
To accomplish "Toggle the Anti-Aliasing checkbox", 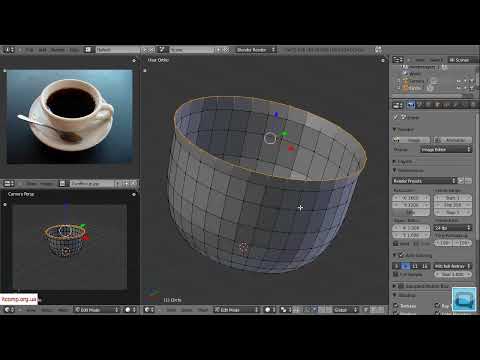I will (x=402, y=255).
